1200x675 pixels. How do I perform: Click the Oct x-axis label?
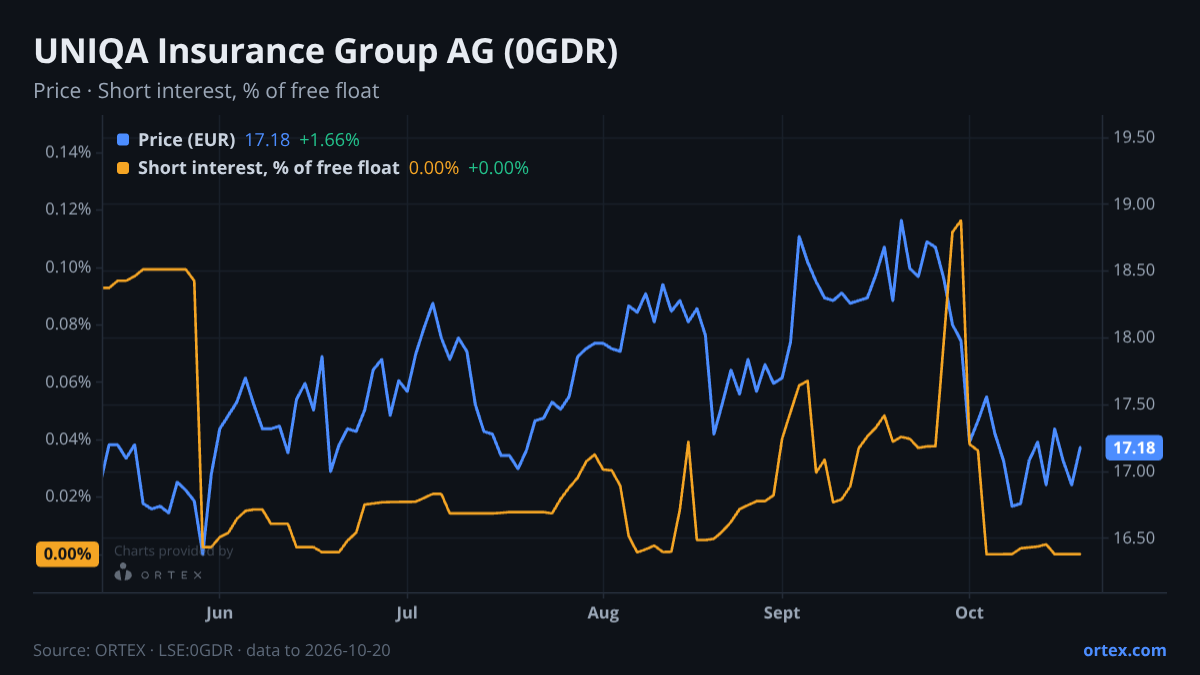click(969, 612)
